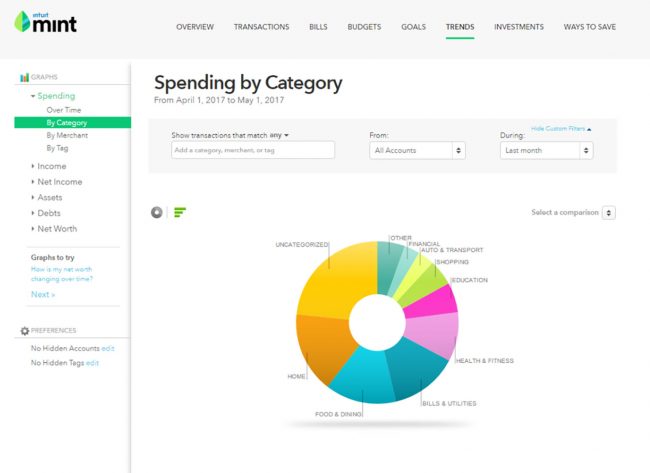Click the Next graphs to try link
Viewport: 650px width, 473px height.
[x=43, y=294]
